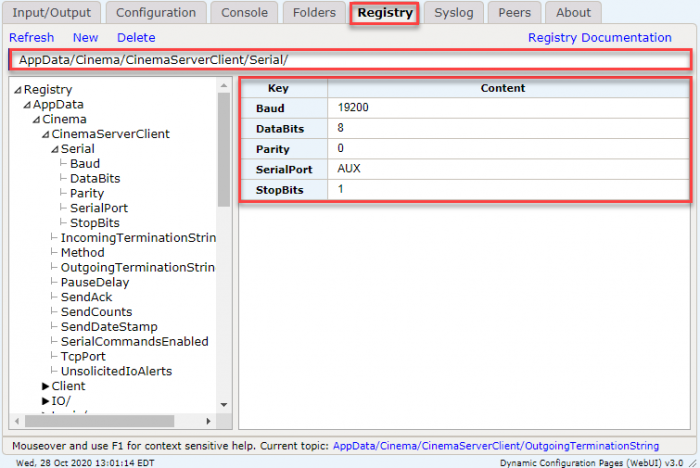Expand the Client tree node

[45, 386]
